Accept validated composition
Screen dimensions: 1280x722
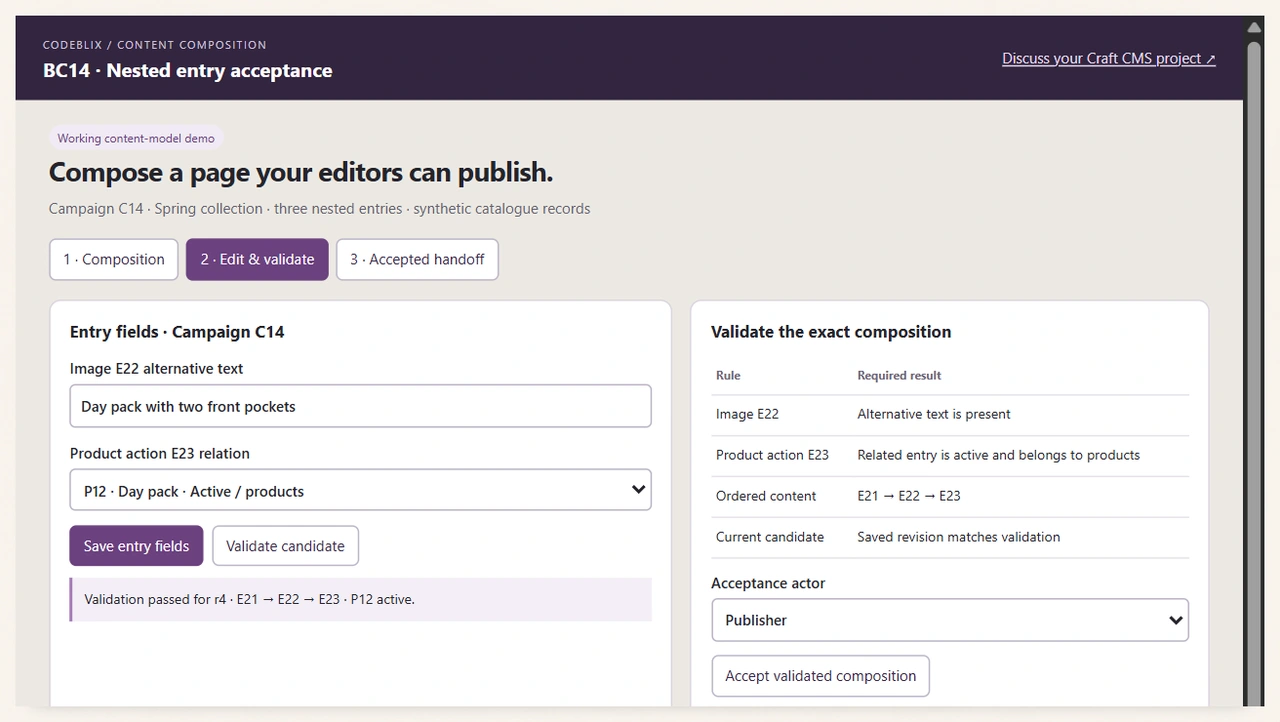click(x=820, y=676)
